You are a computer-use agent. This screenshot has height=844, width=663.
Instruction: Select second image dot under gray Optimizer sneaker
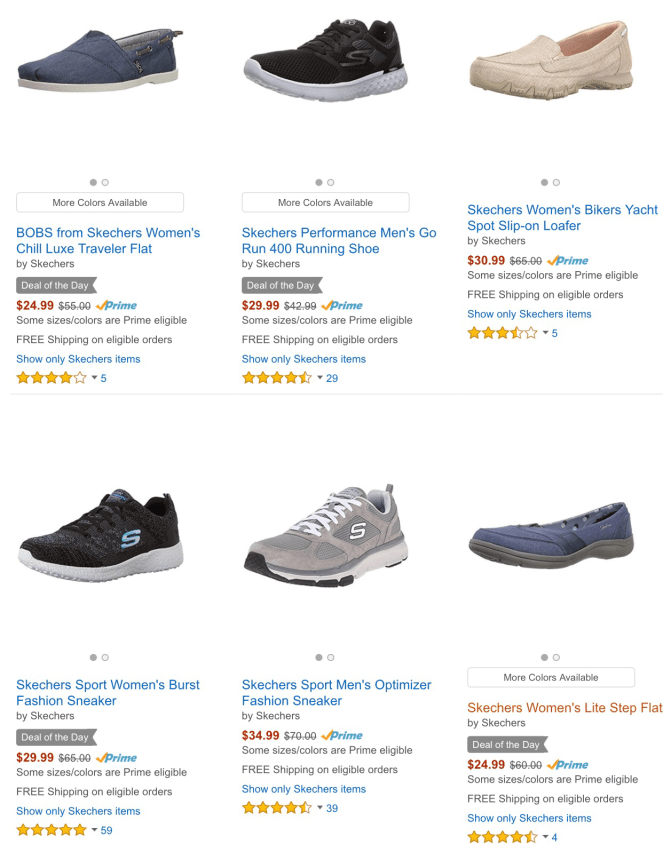click(x=331, y=657)
